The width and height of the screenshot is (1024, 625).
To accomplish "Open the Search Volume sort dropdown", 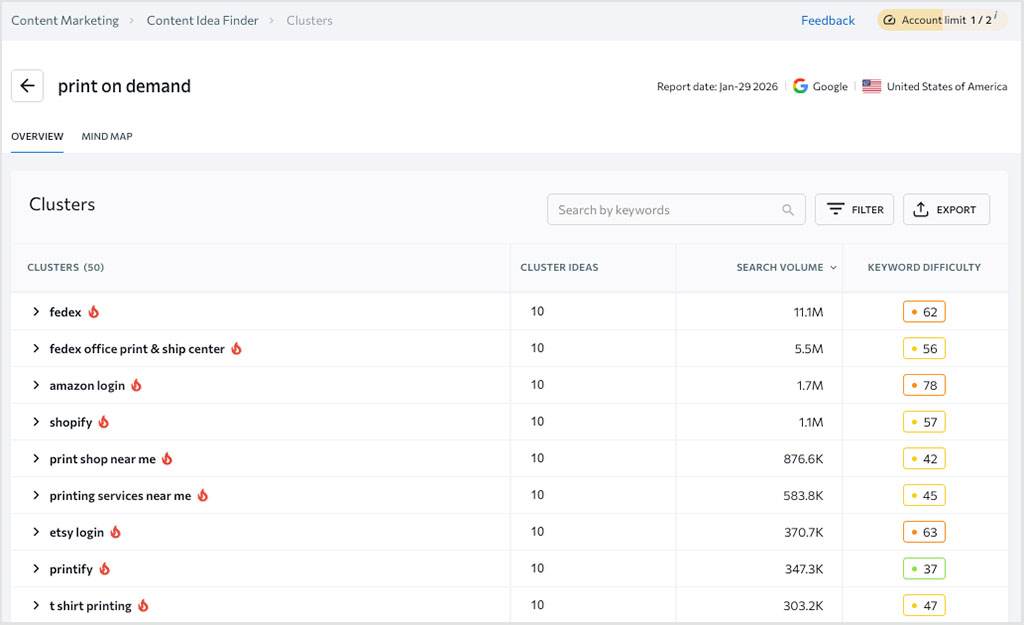I will pyautogui.click(x=836, y=267).
